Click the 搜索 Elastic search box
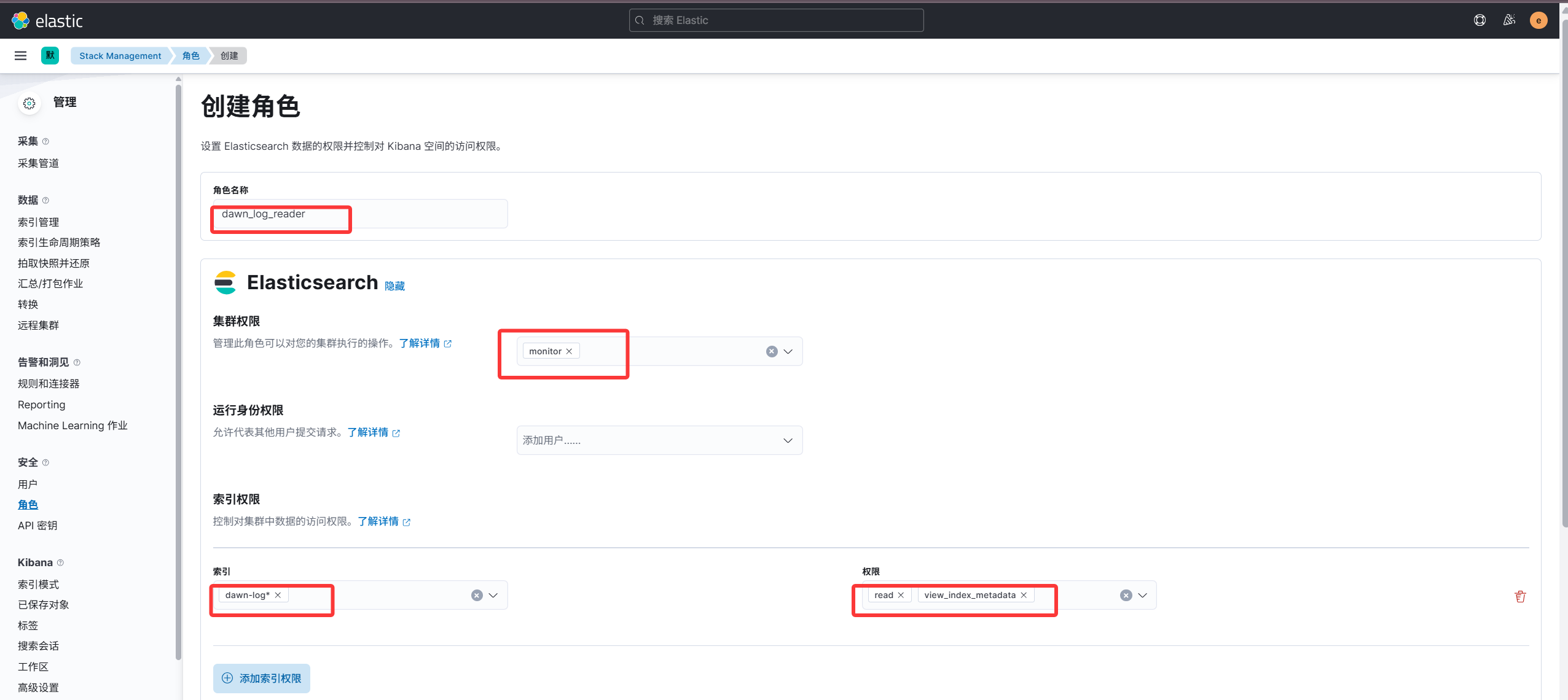Screen dimensions: 1568x700 (776, 20)
